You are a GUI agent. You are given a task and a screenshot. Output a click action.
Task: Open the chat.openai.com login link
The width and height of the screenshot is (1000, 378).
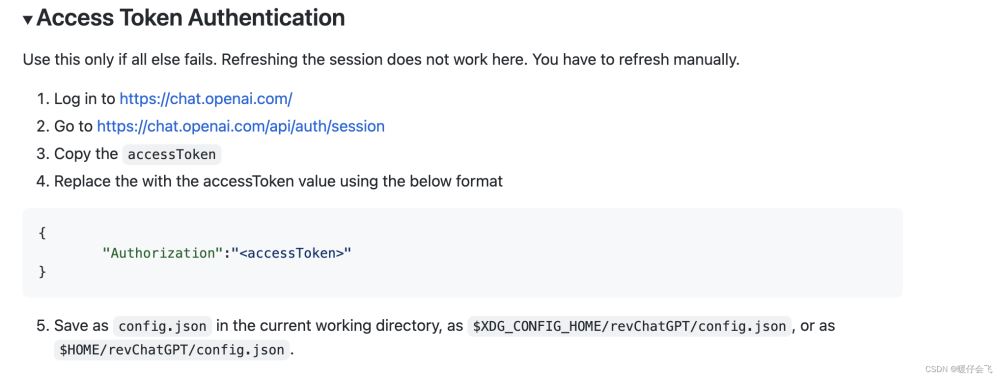click(x=206, y=99)
